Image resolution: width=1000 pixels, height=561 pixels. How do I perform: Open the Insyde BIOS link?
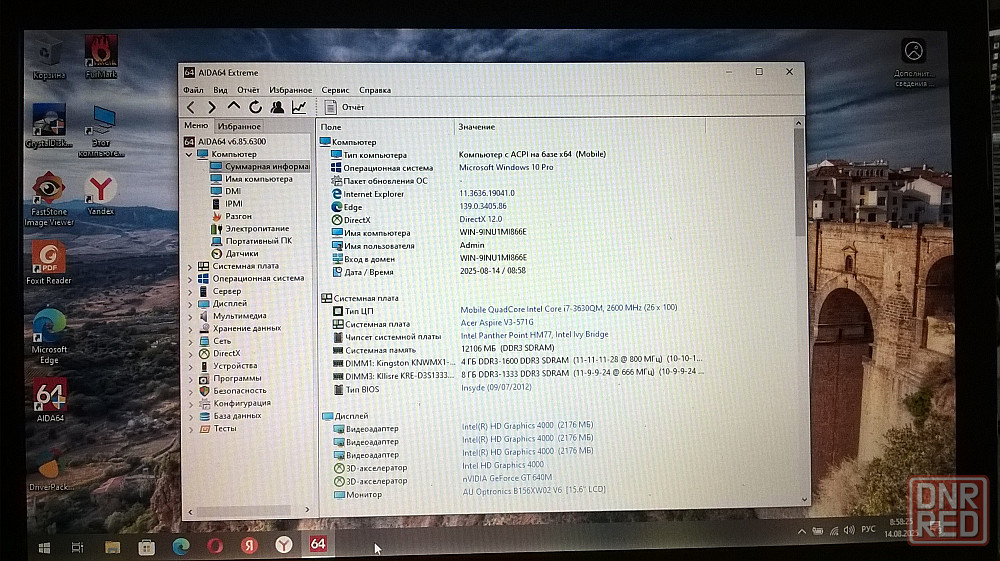point(496,387)
